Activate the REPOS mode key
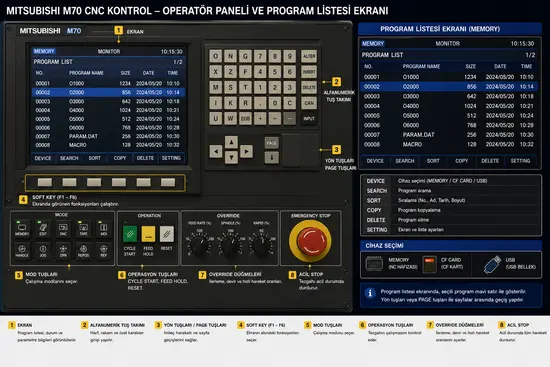Image resolution: width=550 pixels, height=367 pixels. [x=83, y=250]
